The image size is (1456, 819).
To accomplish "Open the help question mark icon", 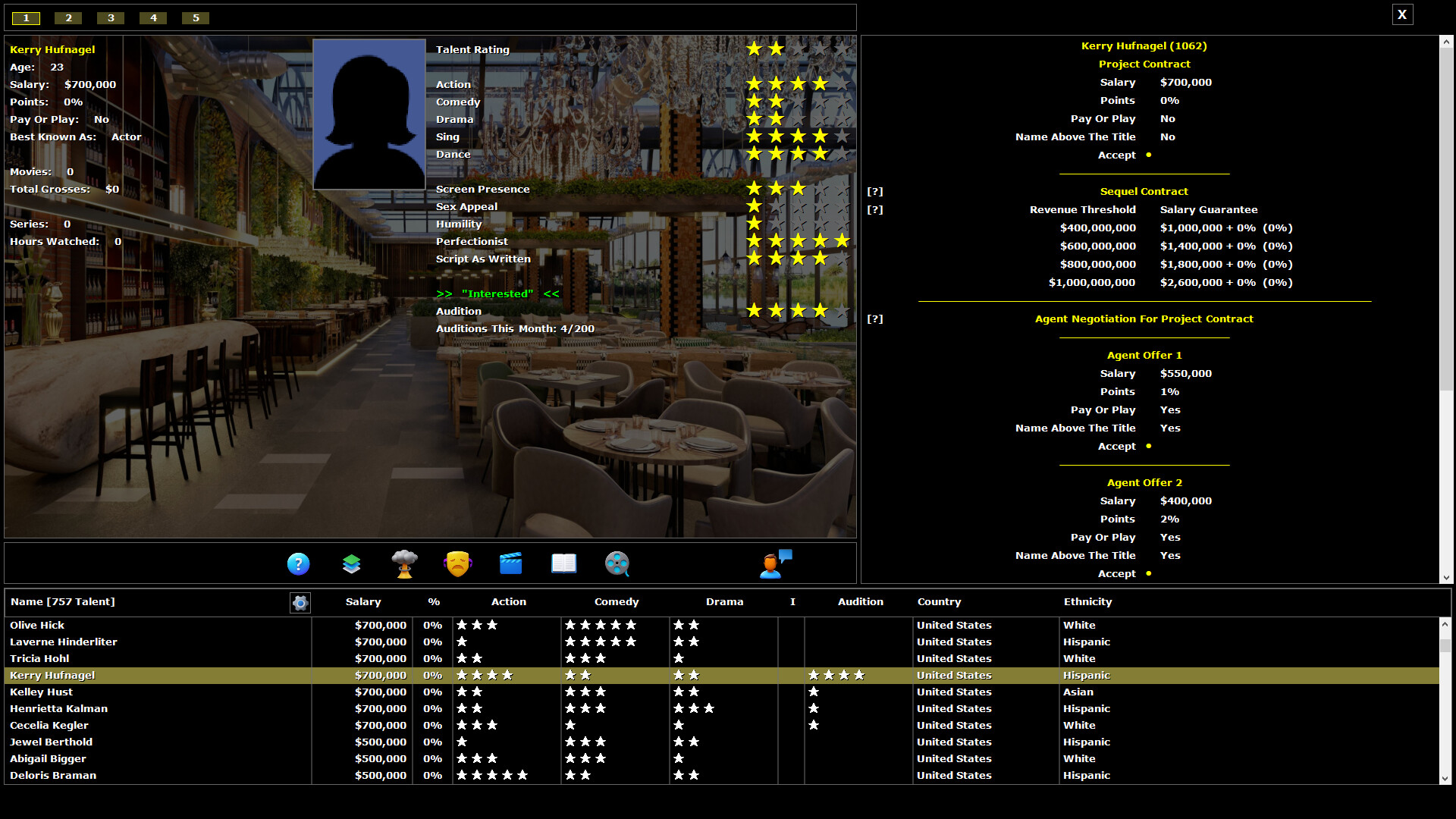I will (x=298, y=563).
